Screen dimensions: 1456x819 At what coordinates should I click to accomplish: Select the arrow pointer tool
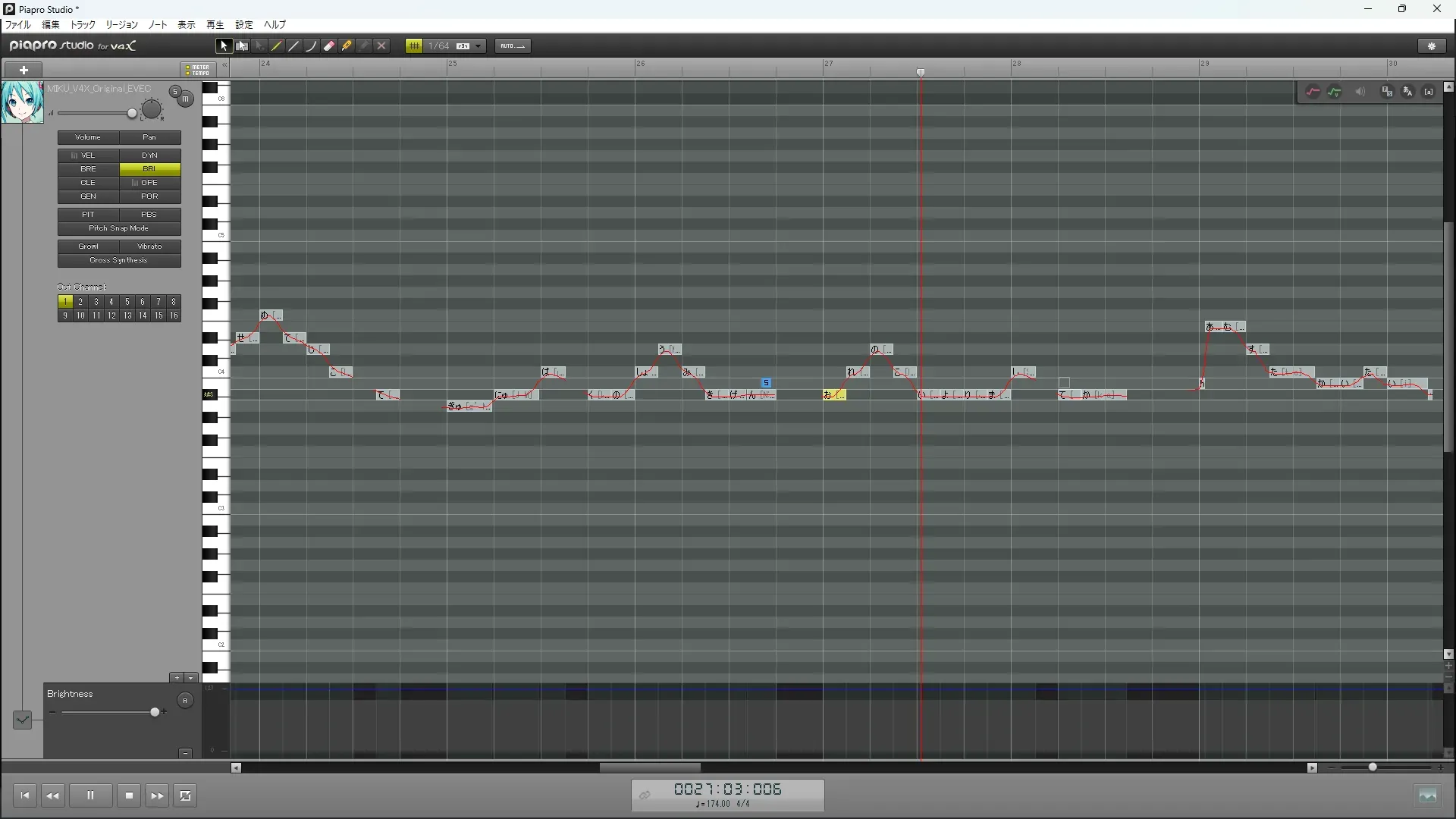coord(224,46)
